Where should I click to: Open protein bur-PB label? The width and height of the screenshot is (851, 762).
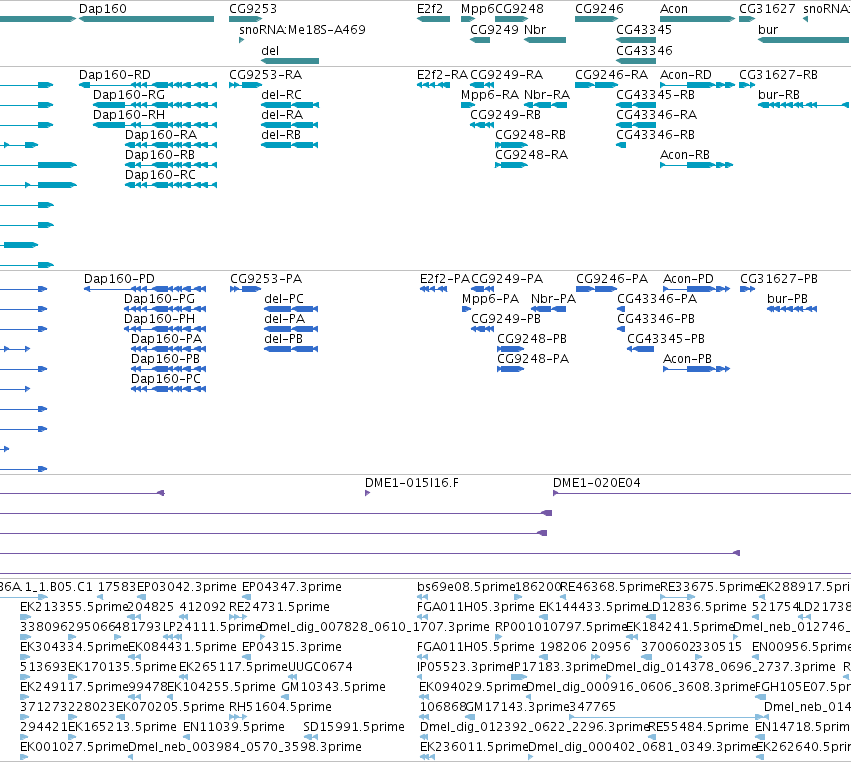coord(787,299)
